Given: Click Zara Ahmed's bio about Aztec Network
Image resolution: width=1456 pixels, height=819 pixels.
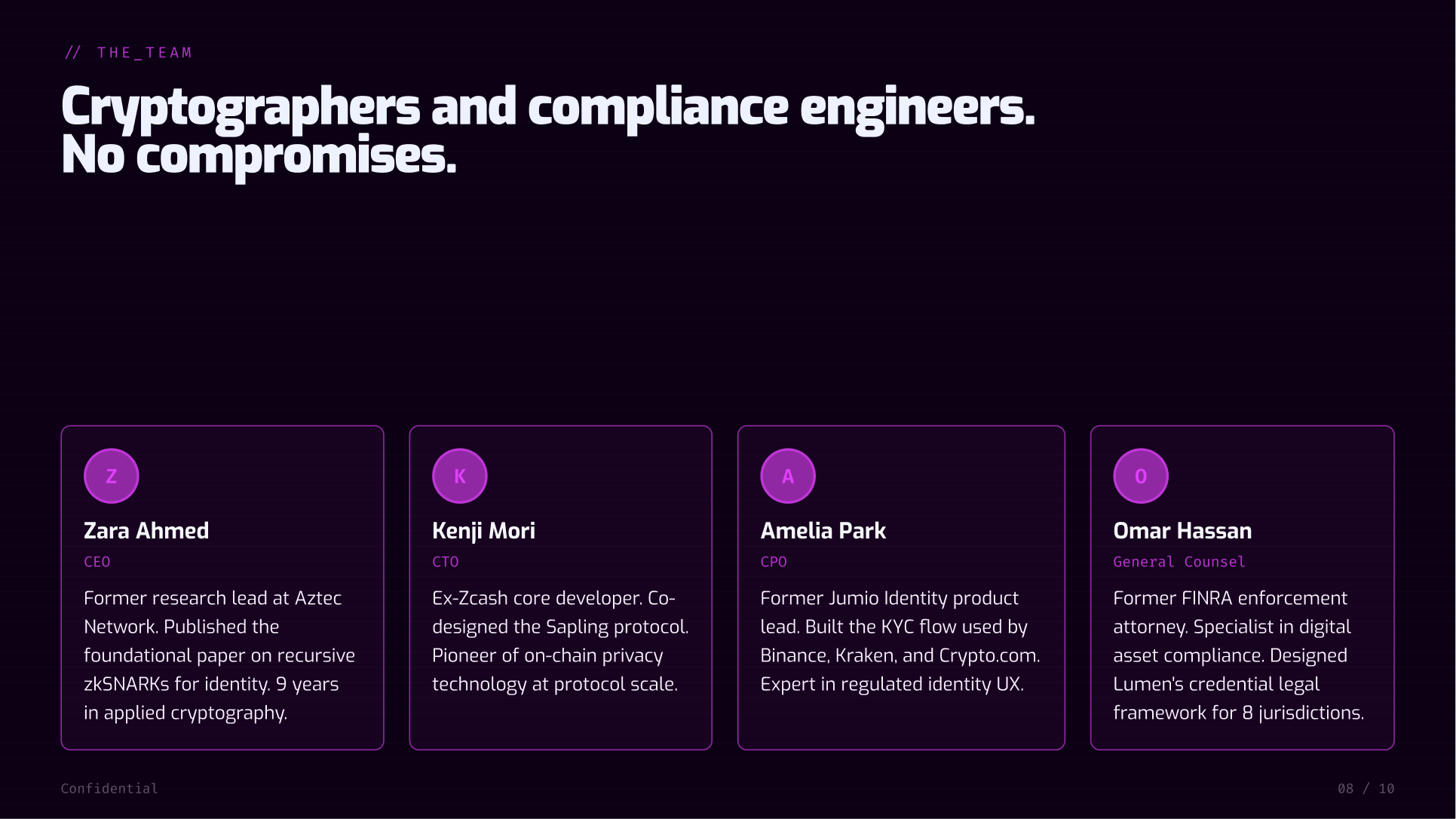Looking at the screenshot, I should tap(219, 655).
